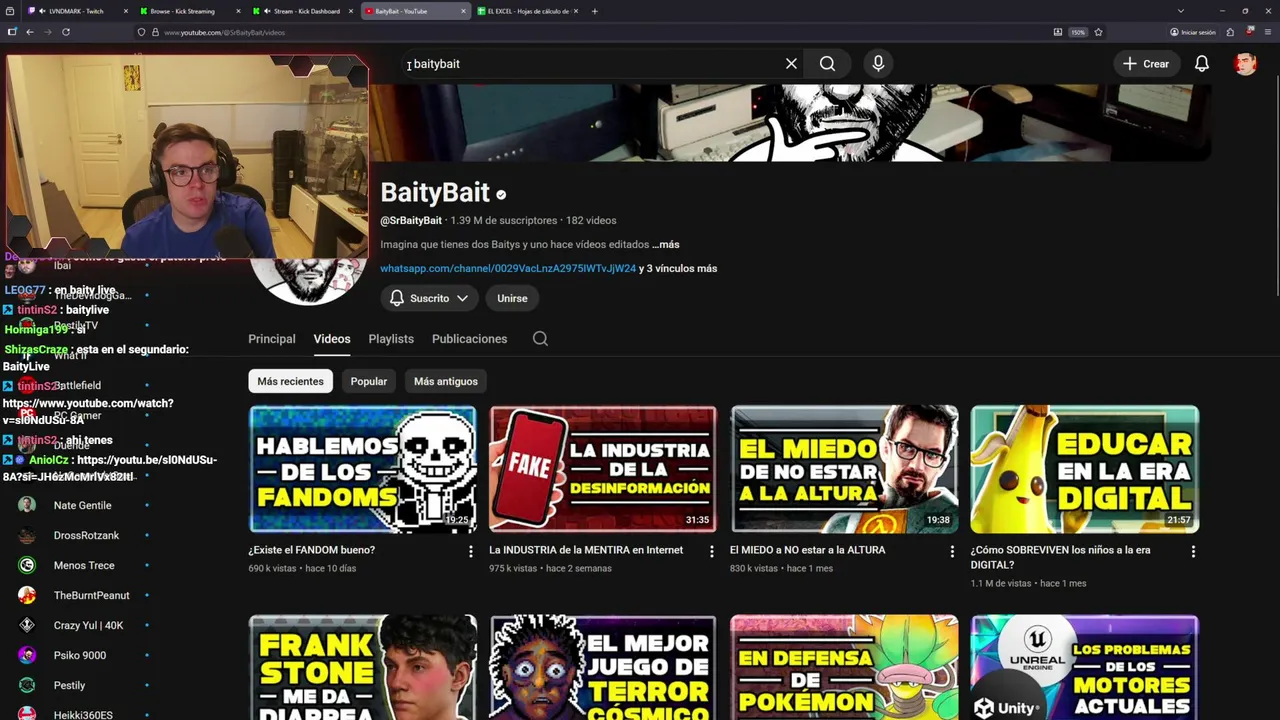Click the 150% zoom level indicator
This screenshot has width=1280, height=720.
point(1078,32)
